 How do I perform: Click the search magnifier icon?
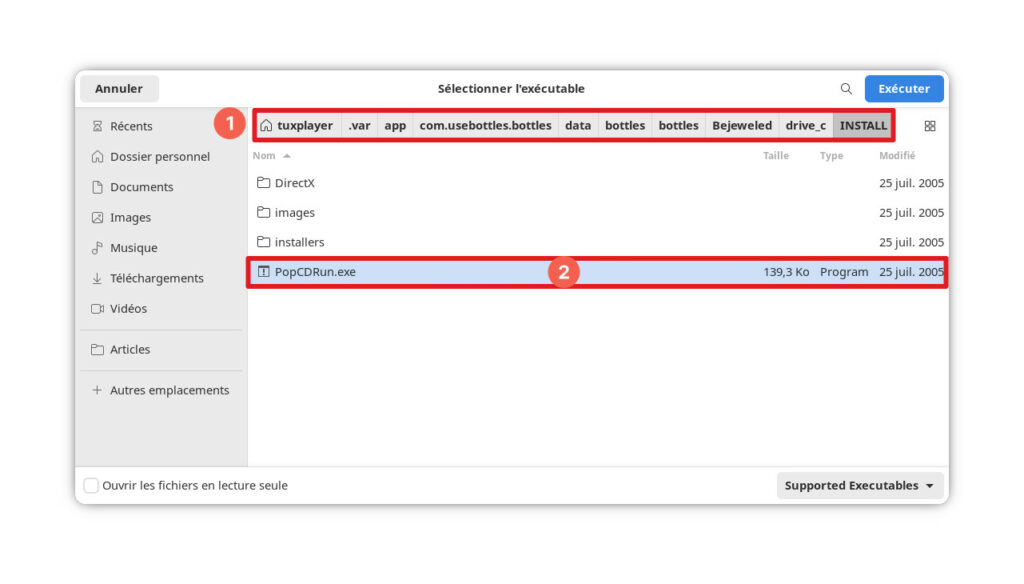846,89
